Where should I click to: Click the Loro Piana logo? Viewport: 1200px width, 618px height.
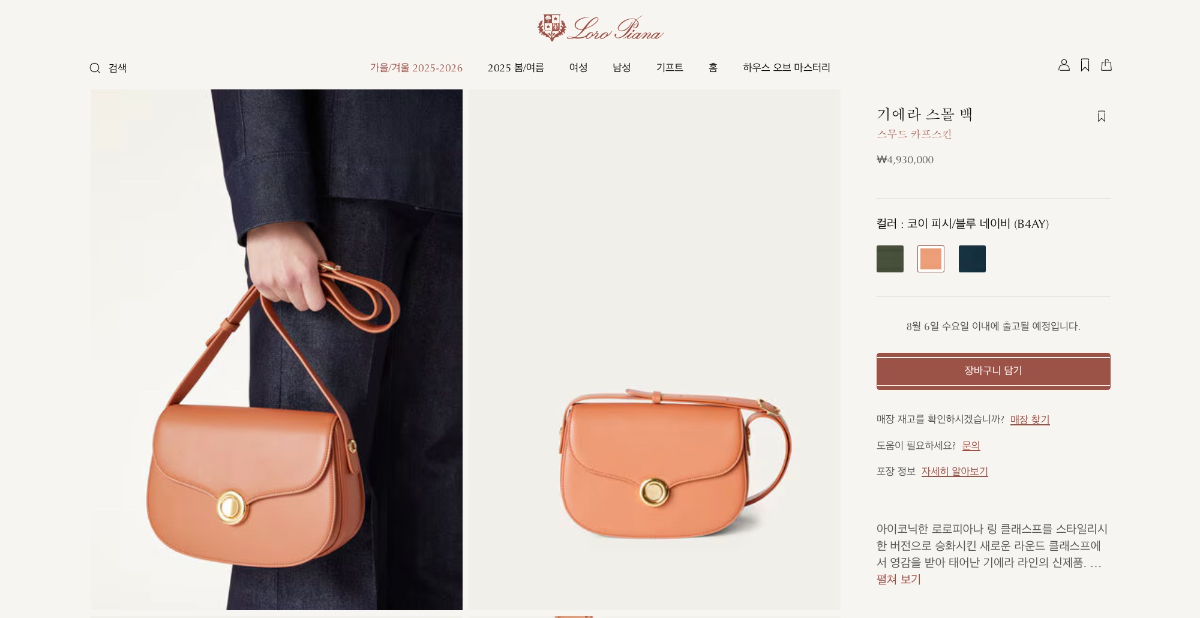(600, 27)
